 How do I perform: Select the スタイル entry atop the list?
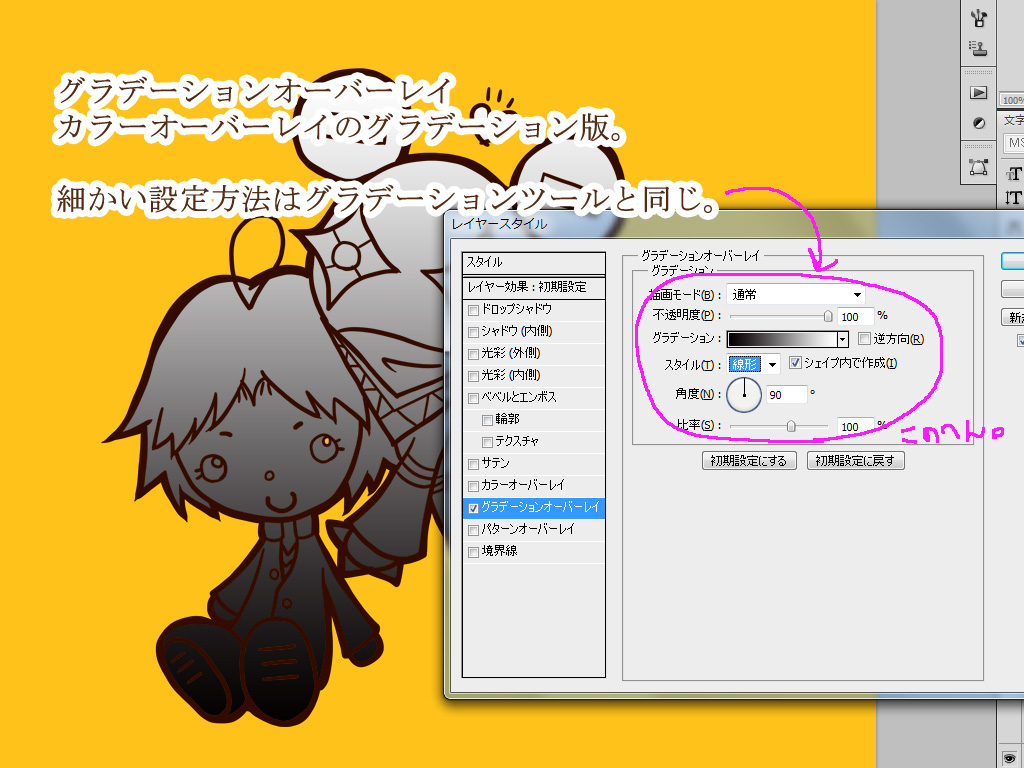533,263
